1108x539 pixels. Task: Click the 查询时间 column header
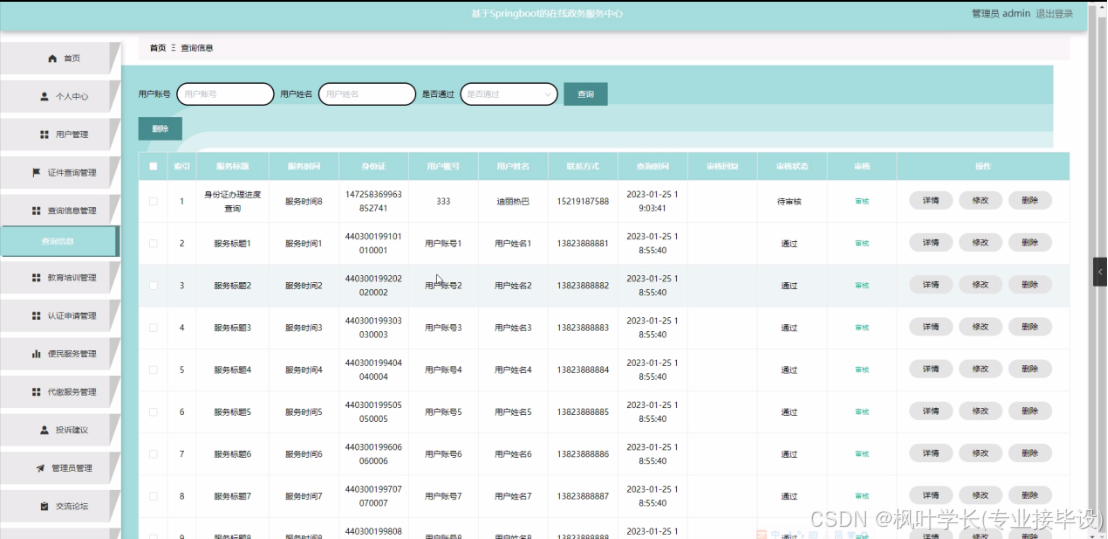[x=652, y=167]
